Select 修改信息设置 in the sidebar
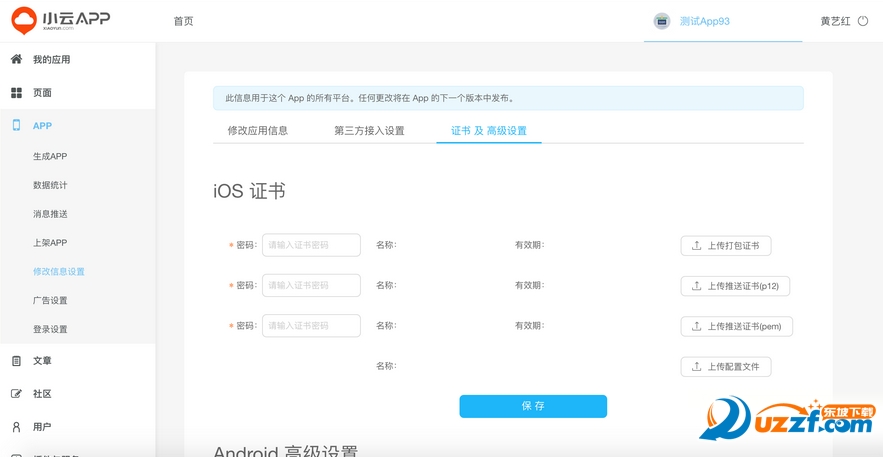Viewport: 883px width, 457px height. point(59,271)
